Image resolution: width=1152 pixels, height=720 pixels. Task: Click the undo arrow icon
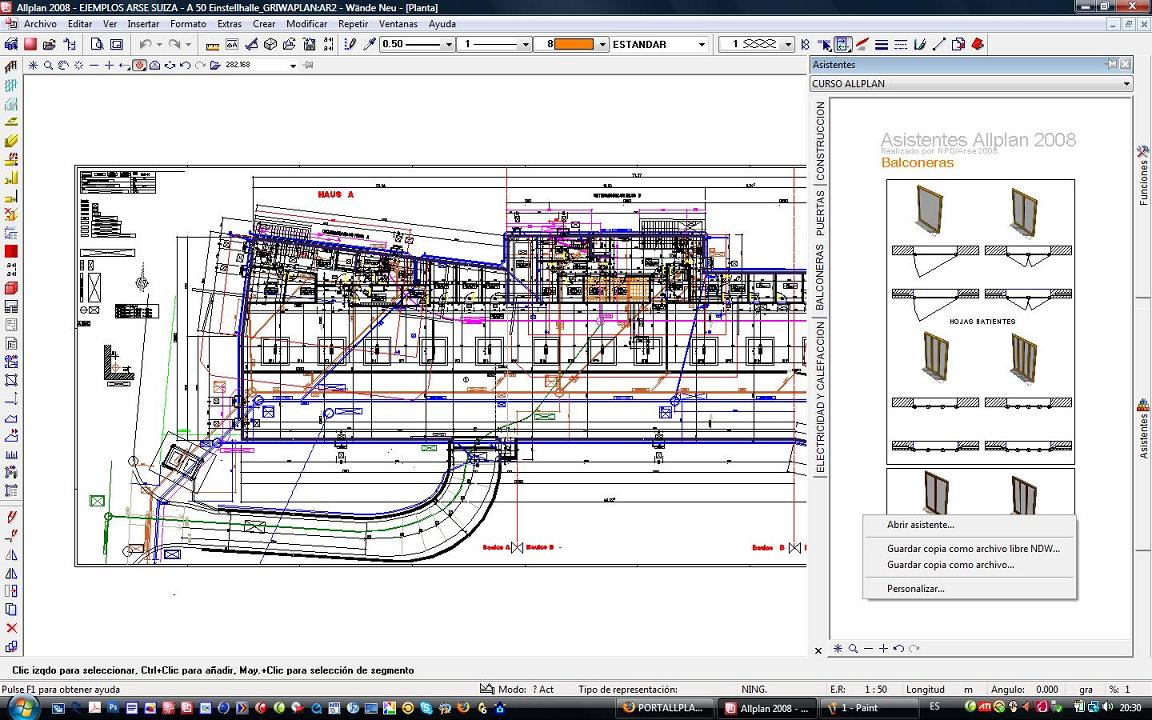145,44
